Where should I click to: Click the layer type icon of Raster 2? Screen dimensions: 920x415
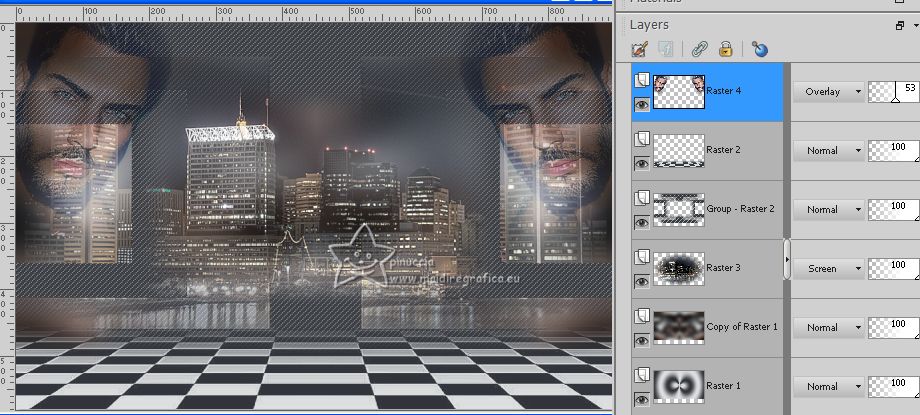point(642,139)
